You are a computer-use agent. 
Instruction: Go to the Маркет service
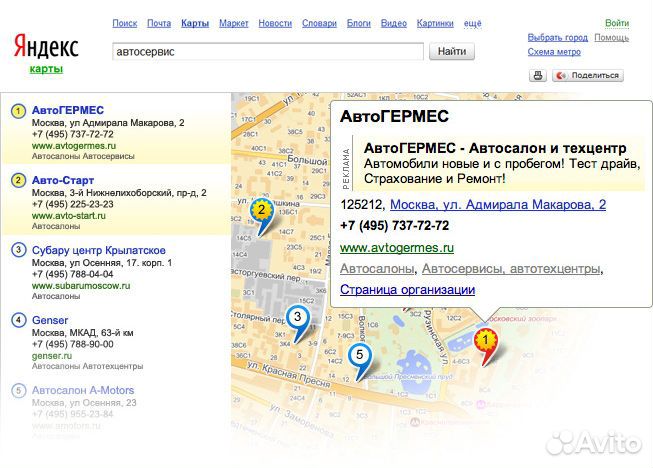tap(233, 23)
